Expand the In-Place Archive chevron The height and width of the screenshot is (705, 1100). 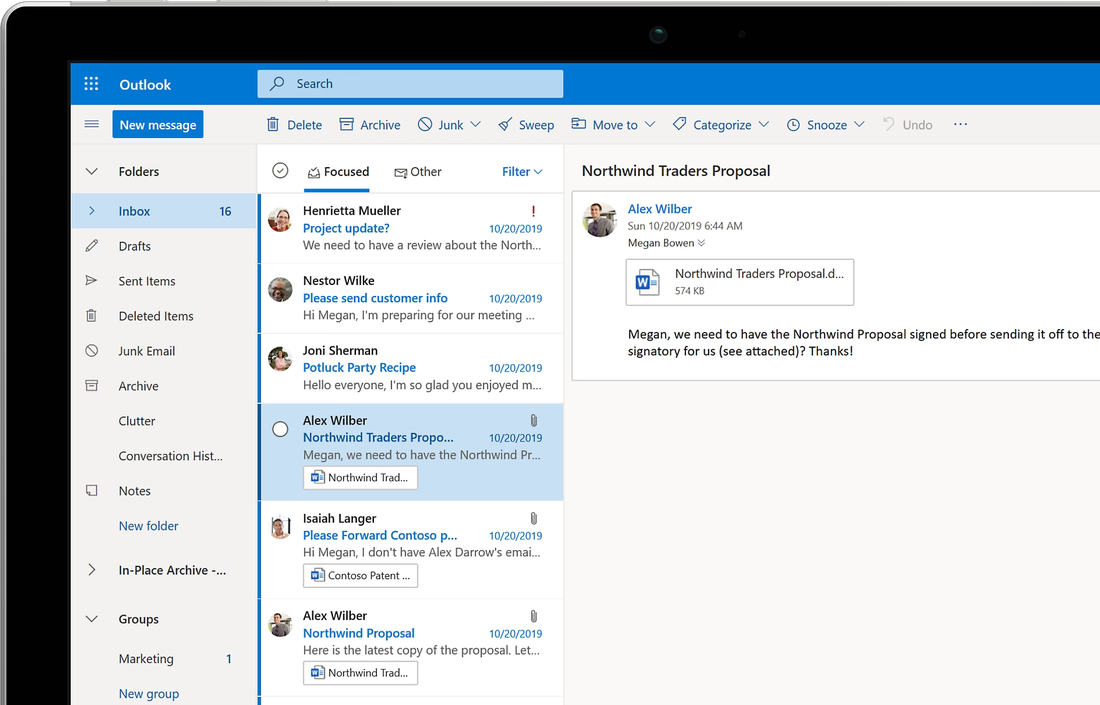pos(91,570)
